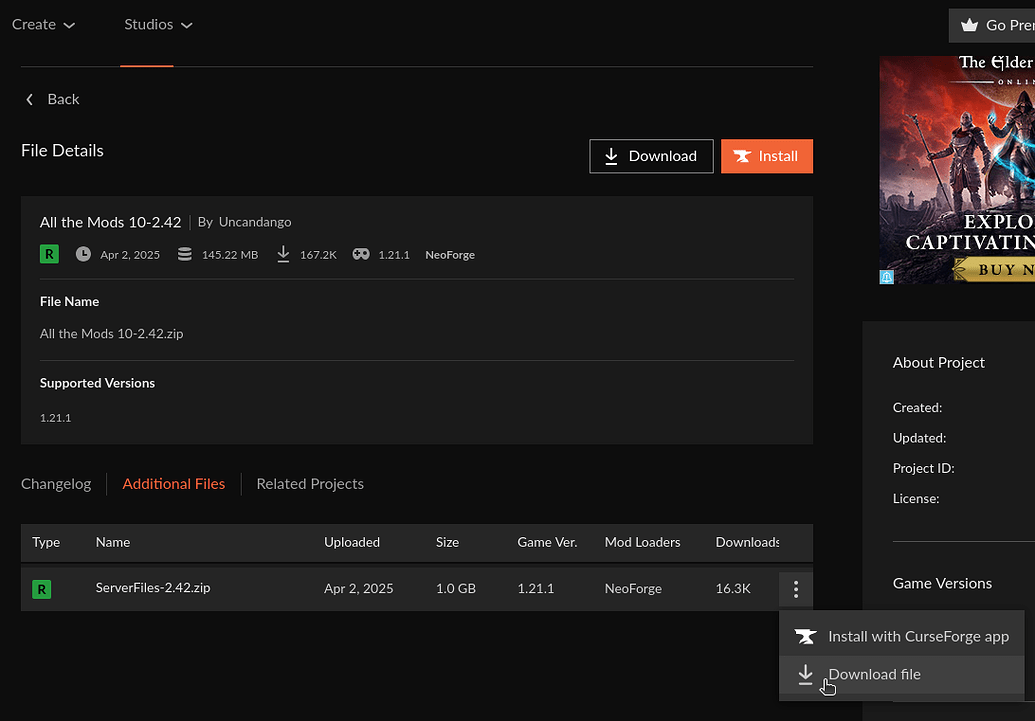Open the three-dot menu on ServerFiles-2.42.zip

pyautogui.click(x=795, y=589)
